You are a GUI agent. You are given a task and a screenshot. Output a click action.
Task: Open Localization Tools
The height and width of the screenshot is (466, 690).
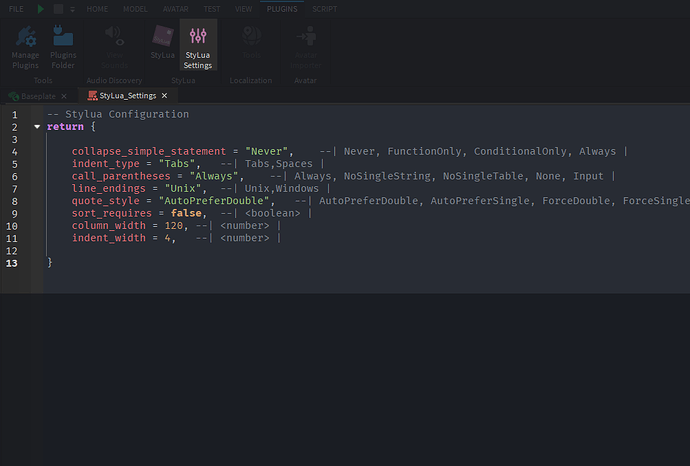click(x=252, y=43)
